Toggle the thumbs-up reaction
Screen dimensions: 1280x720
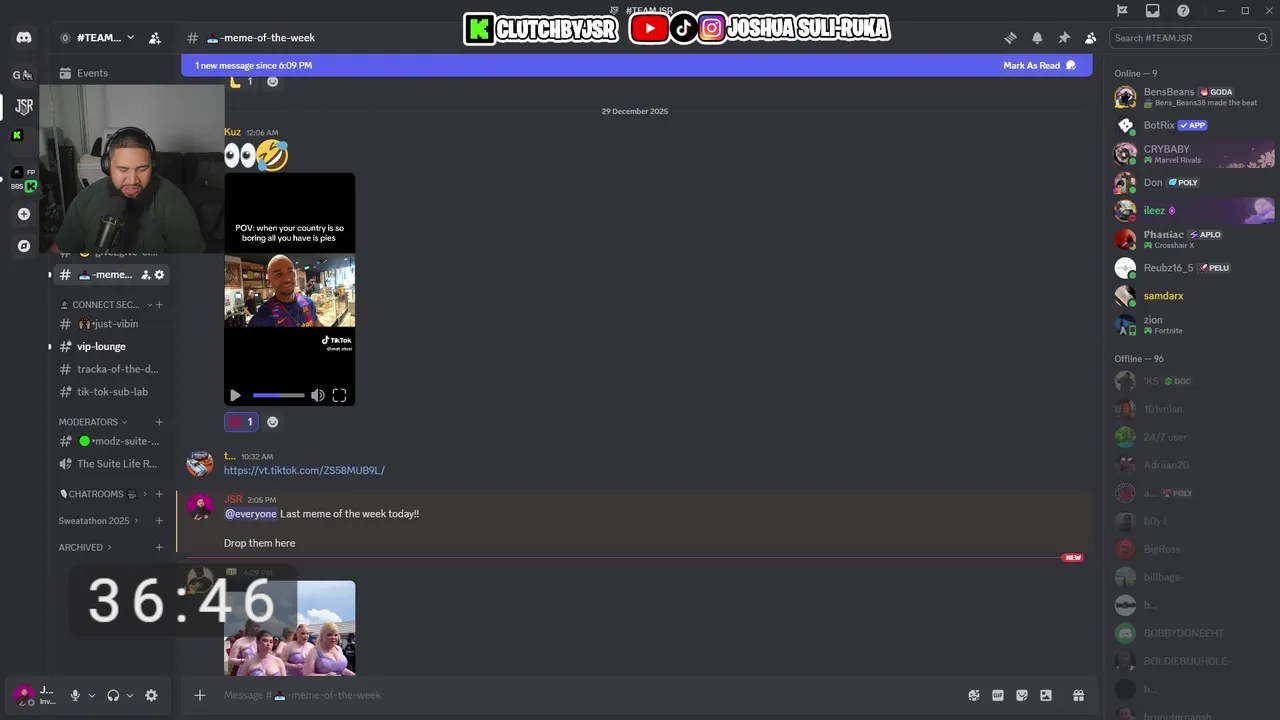coord(241,81)
